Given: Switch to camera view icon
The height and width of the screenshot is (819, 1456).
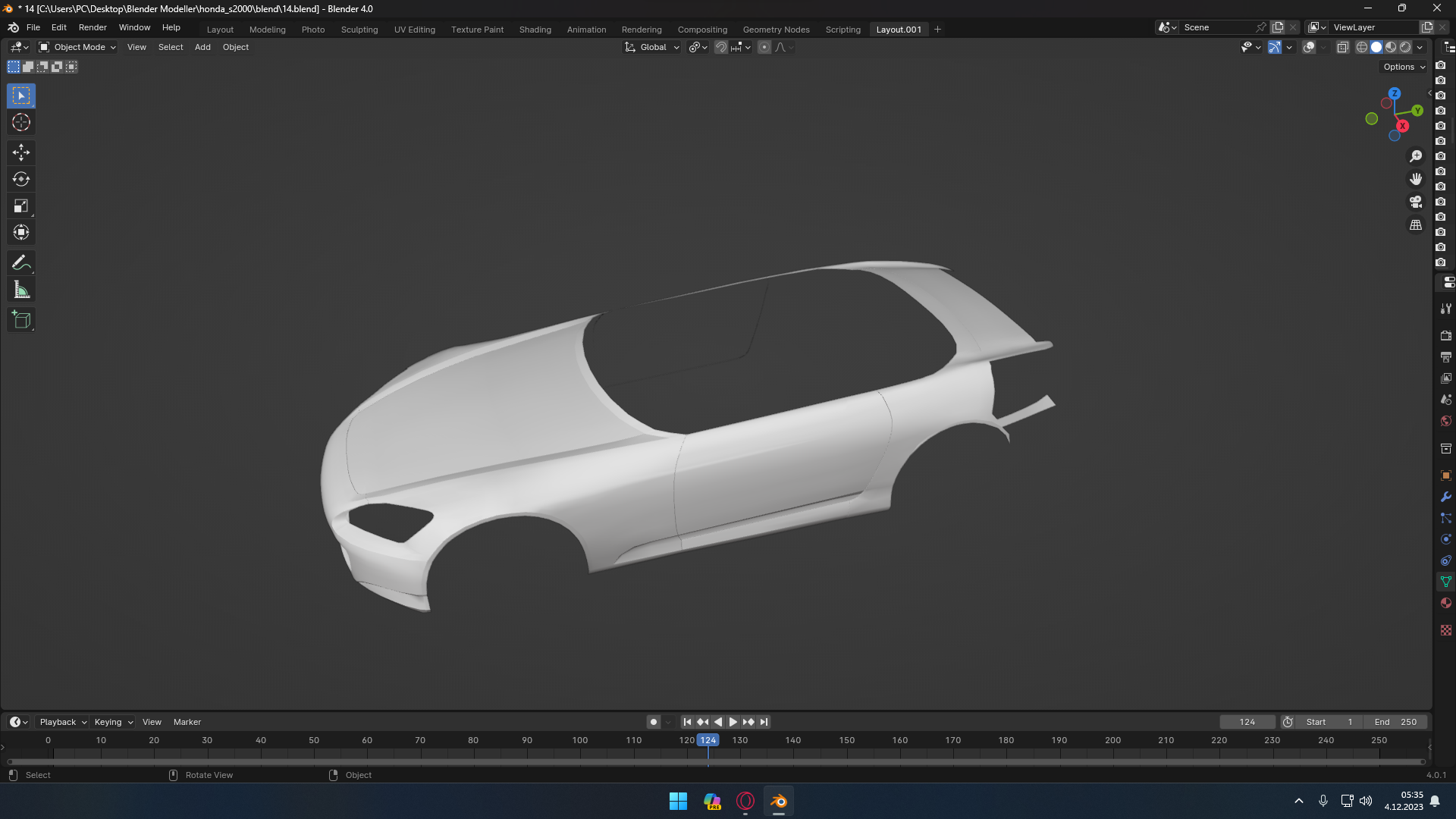Looking at the screenshot, I should point(1415,202).
